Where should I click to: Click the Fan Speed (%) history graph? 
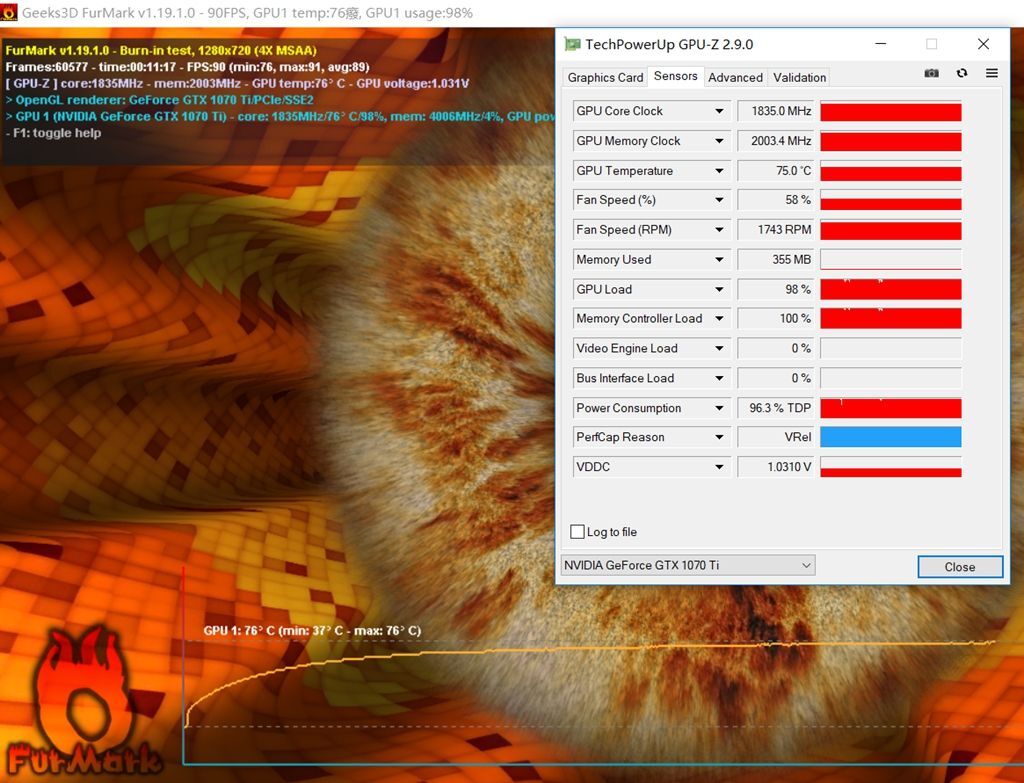pos(891,200)
